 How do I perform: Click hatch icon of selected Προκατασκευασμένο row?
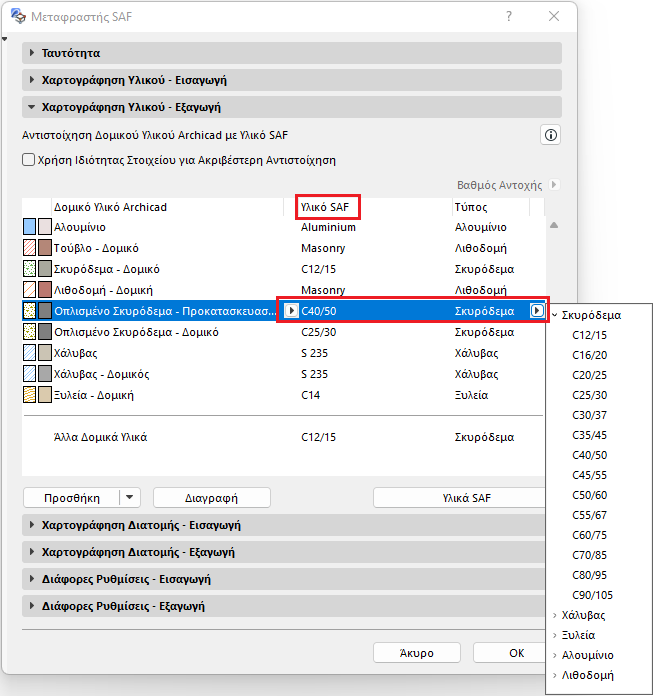coord(29,311)
